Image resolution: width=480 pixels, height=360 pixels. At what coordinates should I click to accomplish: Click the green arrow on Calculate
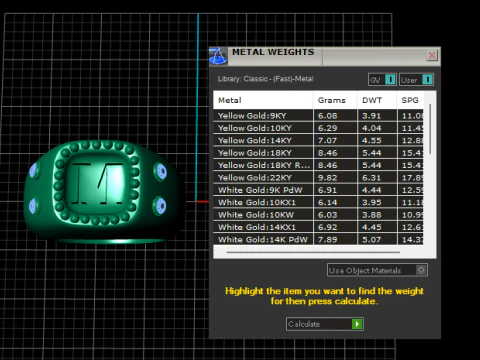click(x=357, y=324)
